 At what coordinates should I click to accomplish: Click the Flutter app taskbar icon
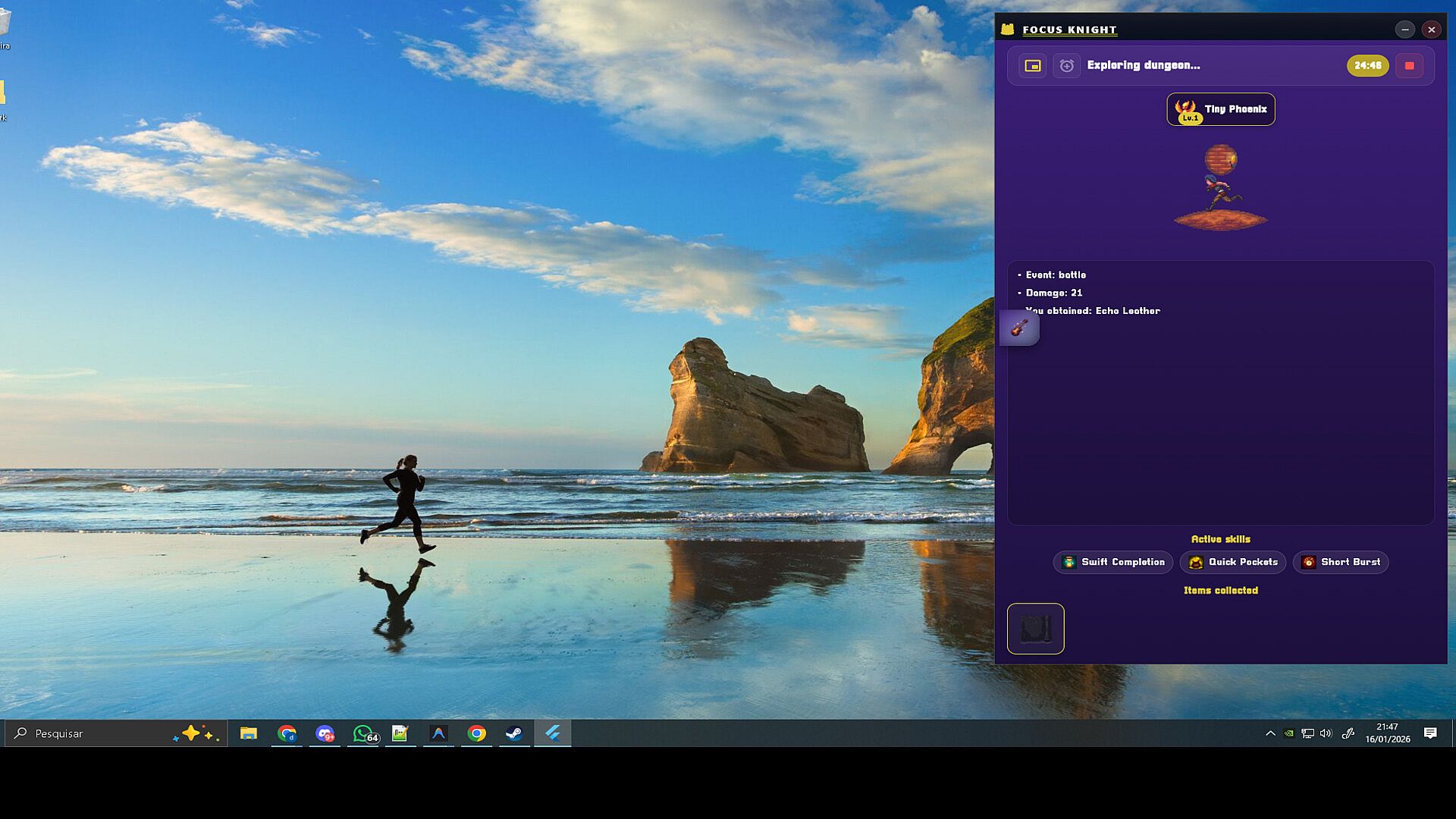[552, 733]
